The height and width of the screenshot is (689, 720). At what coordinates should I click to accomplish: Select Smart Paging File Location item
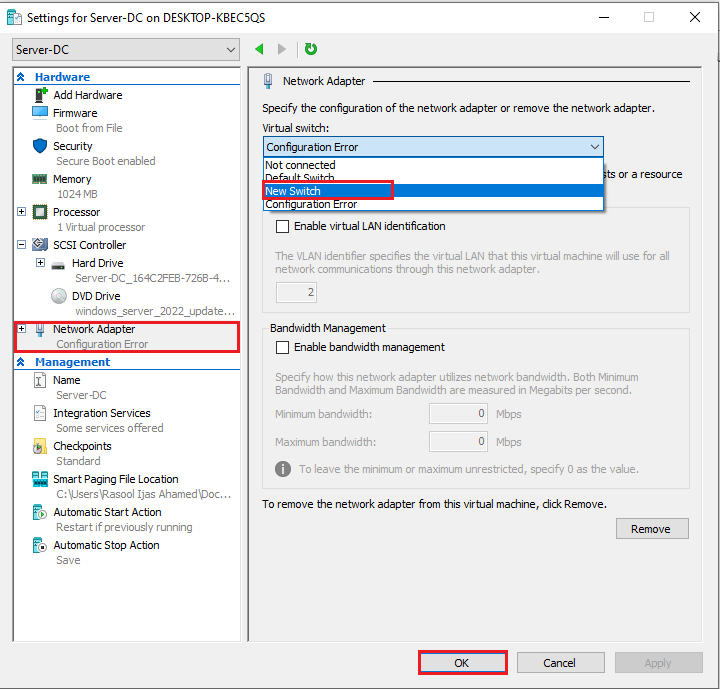[116, 479]
